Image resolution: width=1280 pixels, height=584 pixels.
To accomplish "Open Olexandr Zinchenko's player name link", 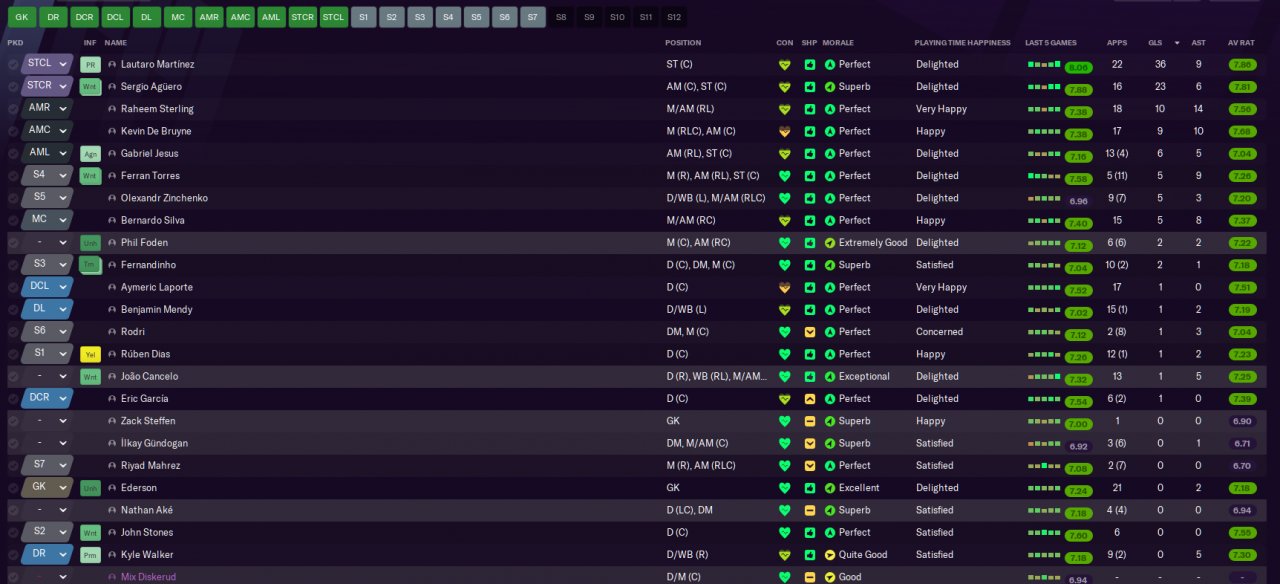I will [164, 198].
